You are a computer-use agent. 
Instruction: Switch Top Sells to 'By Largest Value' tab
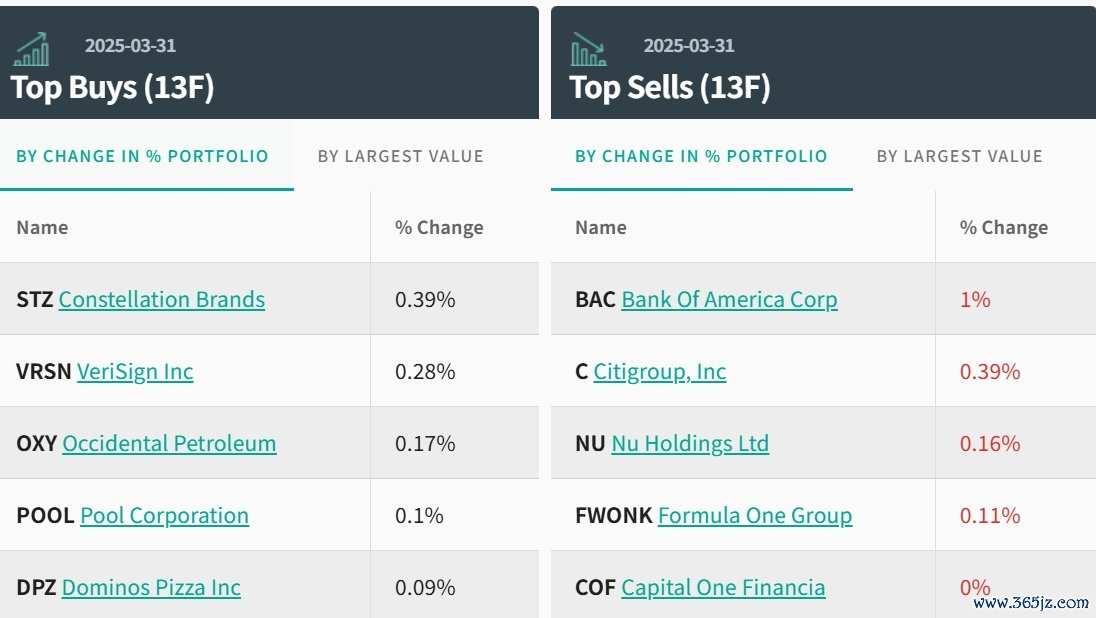pyautogui.click(x=959, y=156)
